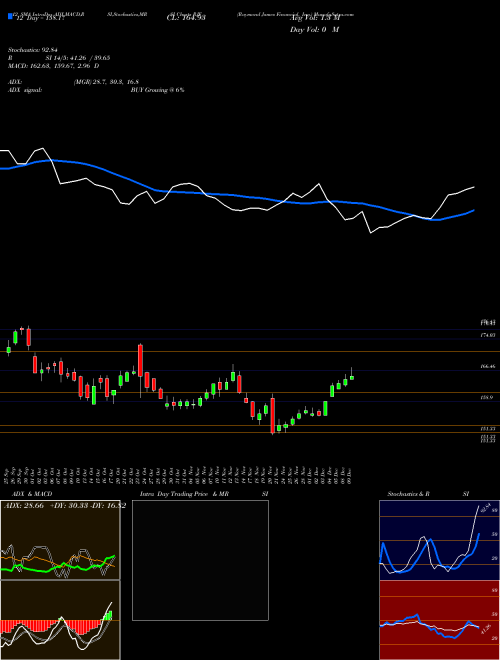Click the Intra Day Trading Price & MR title
The height and width of the screenshot is (660, 500).
coord(184,494)
